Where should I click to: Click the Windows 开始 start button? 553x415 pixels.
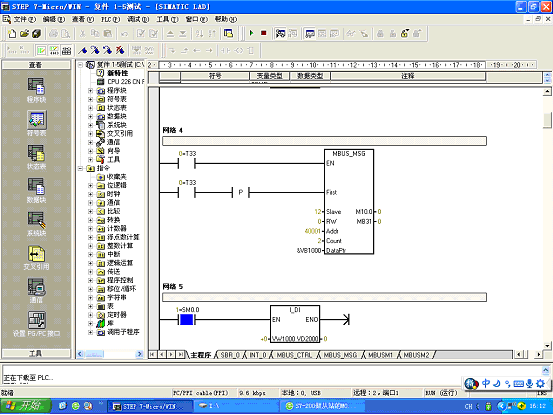click(26, 406)
